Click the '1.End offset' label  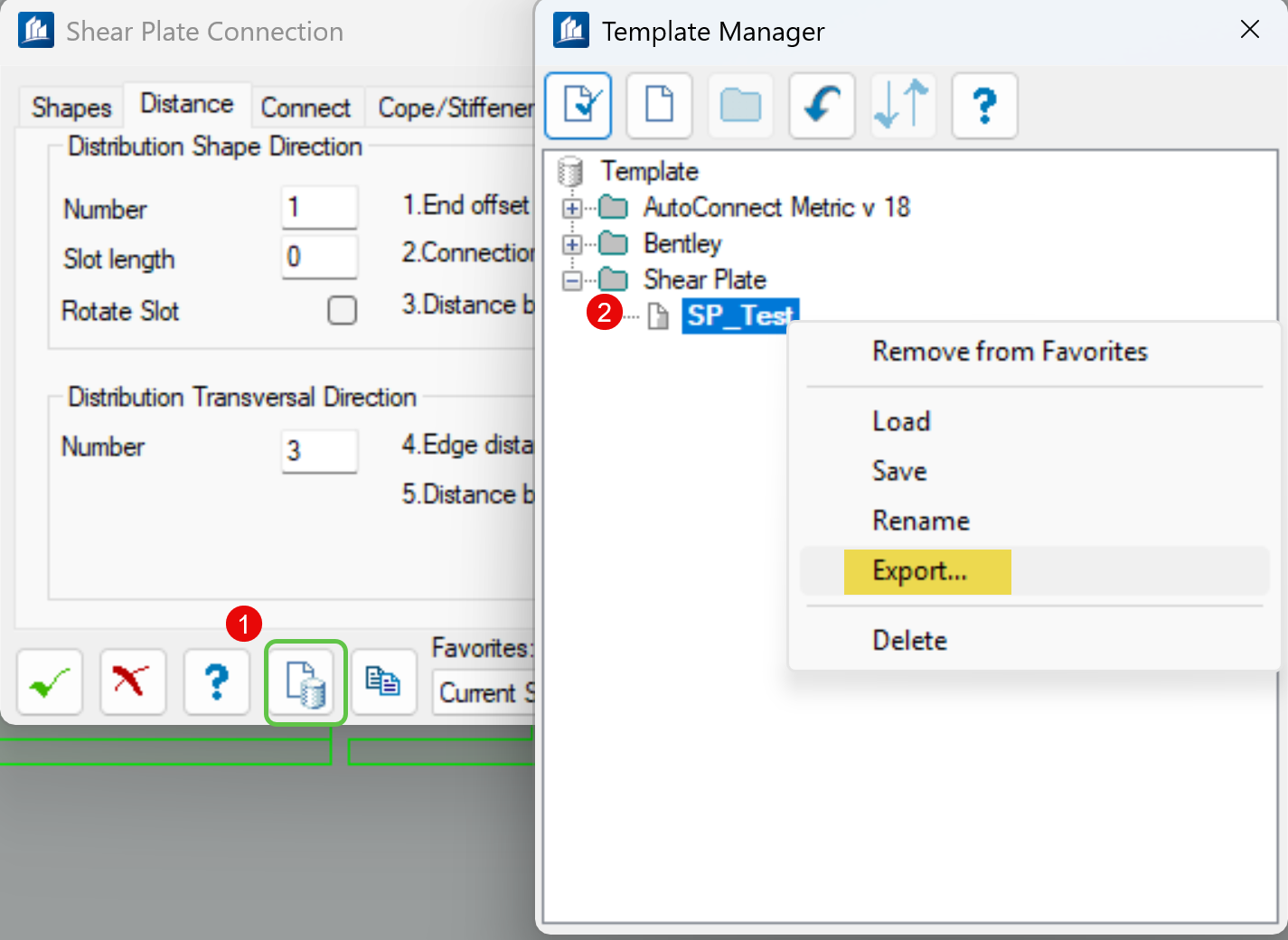465,206
